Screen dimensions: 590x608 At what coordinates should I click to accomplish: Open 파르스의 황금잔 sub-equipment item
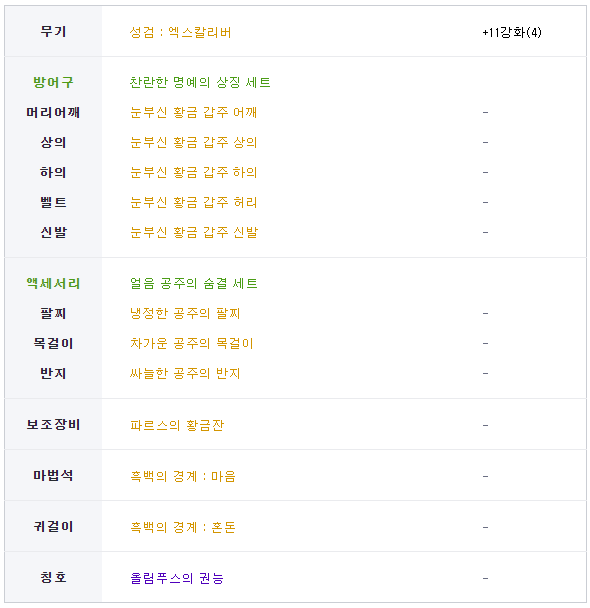click(177, 425)
